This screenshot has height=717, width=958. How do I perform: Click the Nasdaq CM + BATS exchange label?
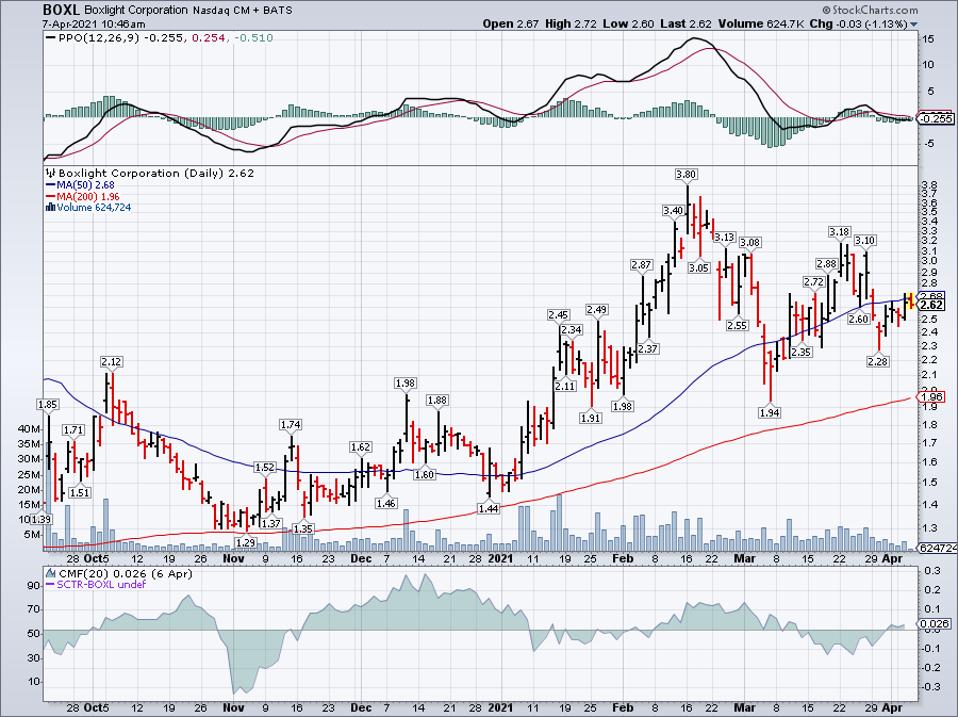click(x=243, y=10)
